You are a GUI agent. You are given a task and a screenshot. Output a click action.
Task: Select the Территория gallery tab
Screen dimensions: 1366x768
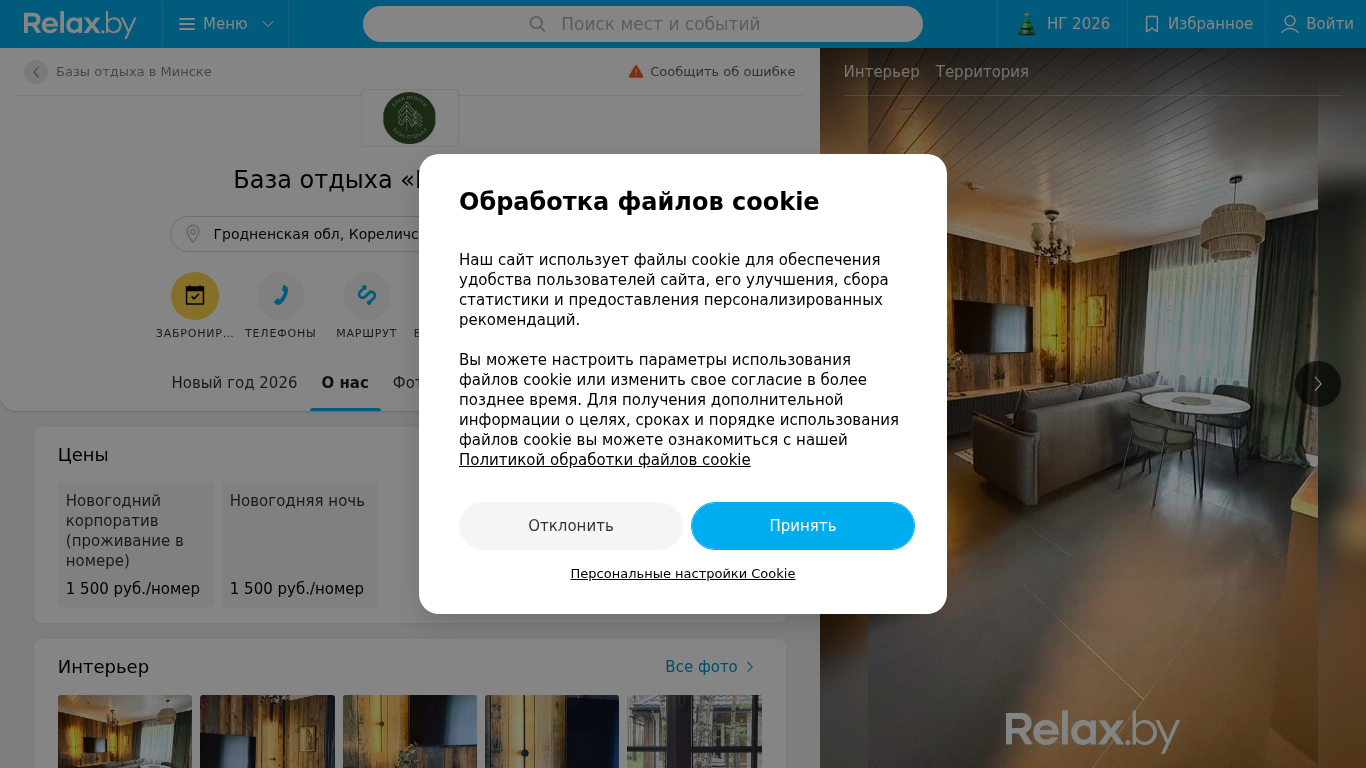(x=982, y=72)
